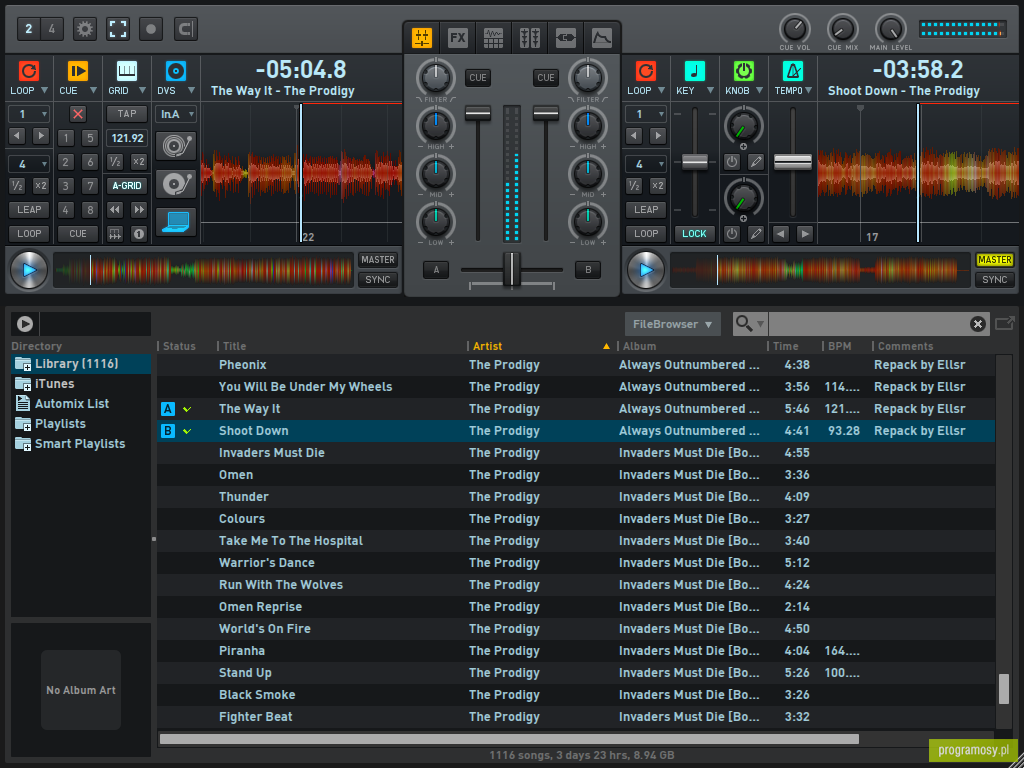Click deck B KEY mode icon
Screen dimensions: 1024x768
tap(695, 71)
